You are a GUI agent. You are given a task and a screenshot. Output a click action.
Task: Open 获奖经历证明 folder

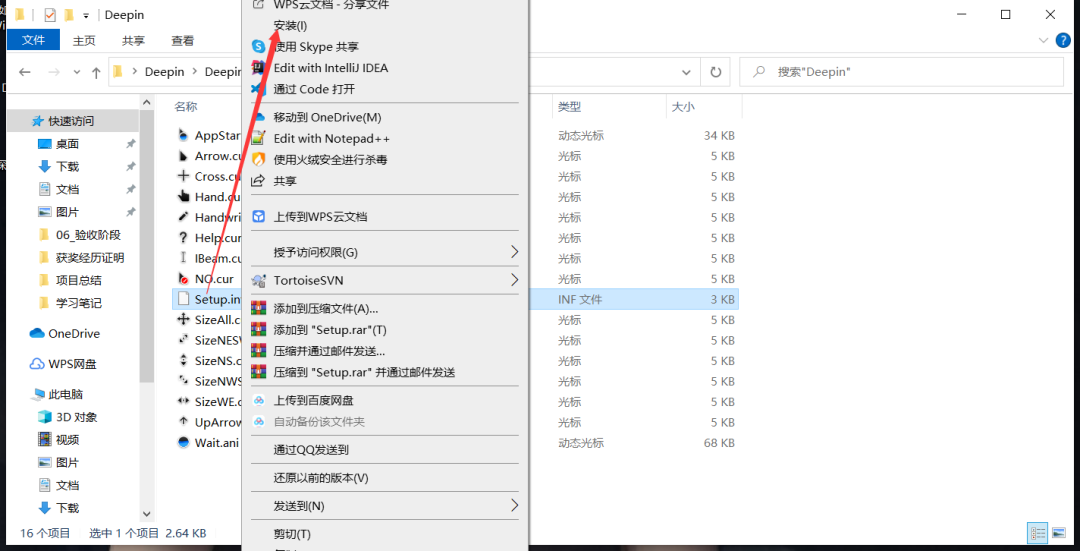[90, 258]
